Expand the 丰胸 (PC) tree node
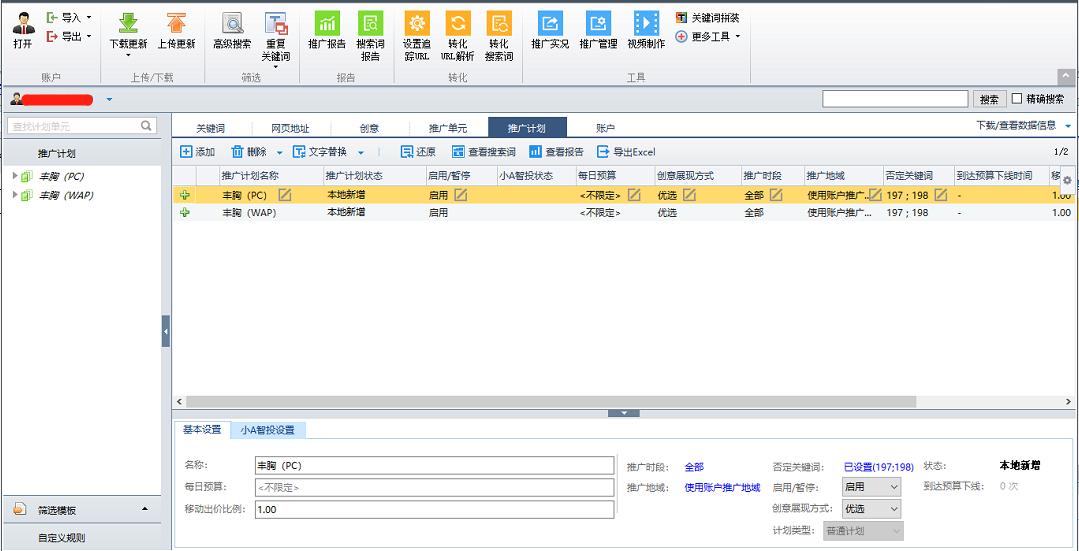This screenshot has width=1079, height=551. [x=15, y=177]
